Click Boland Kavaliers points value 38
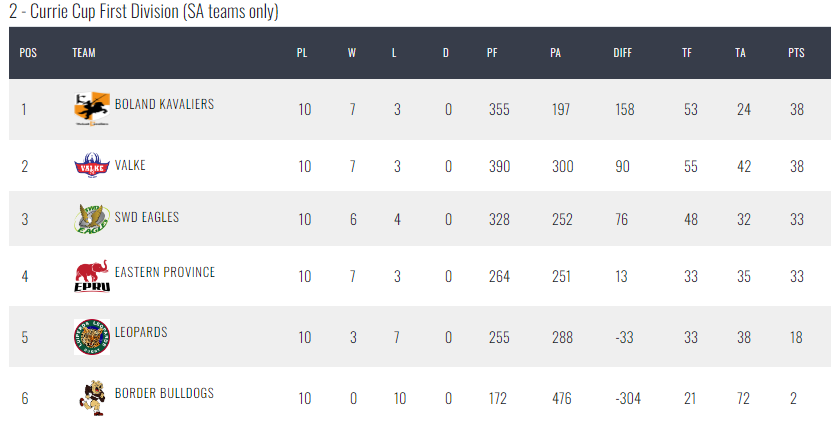The height and width of the screenshot is (444, 837). 797,109
